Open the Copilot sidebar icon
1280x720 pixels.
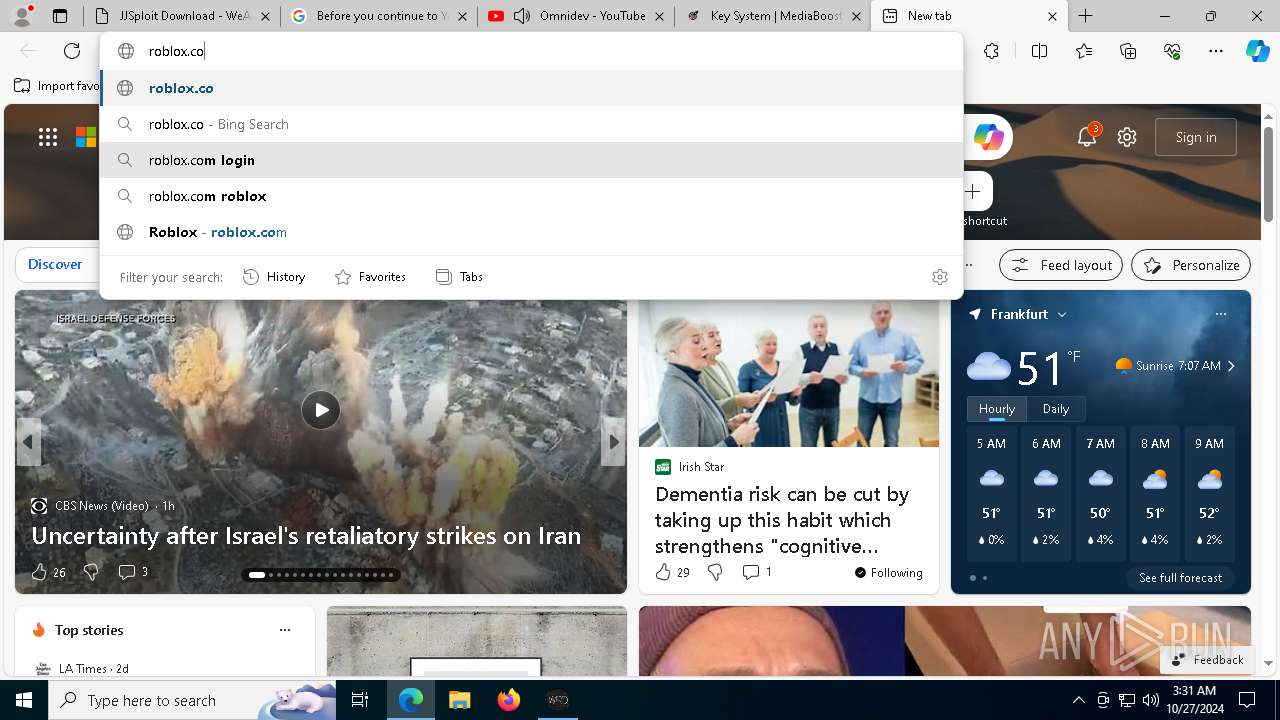(1257, 51)
